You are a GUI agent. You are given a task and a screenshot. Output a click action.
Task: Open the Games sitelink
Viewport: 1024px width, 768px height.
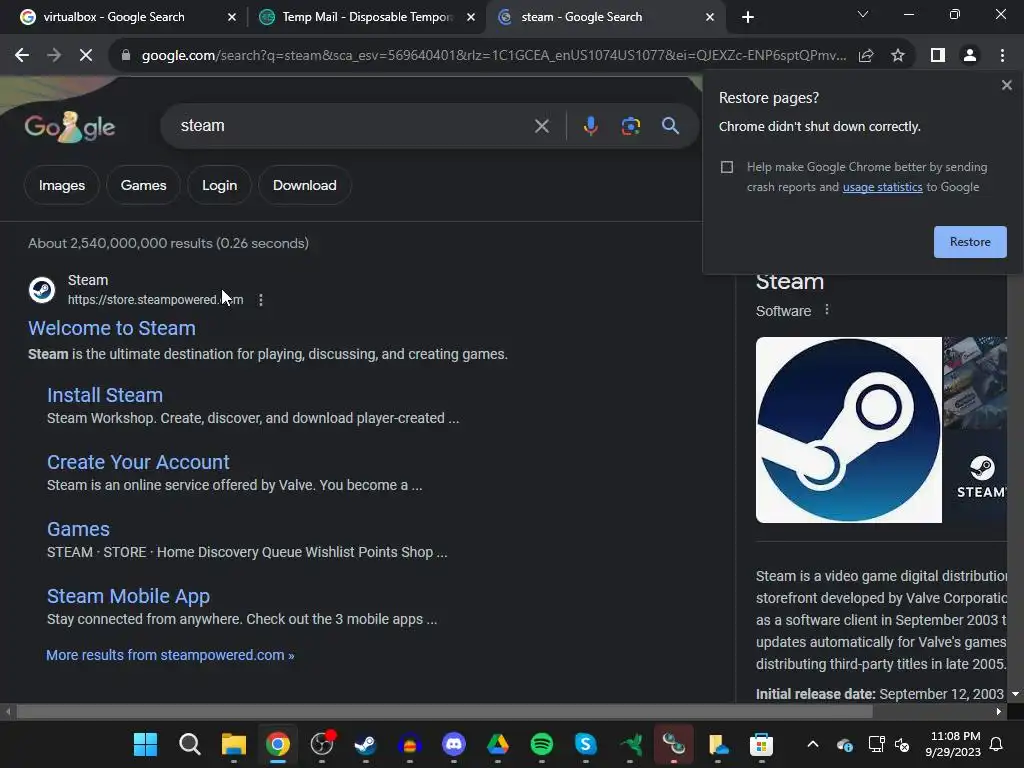click(x=78, y=530)
